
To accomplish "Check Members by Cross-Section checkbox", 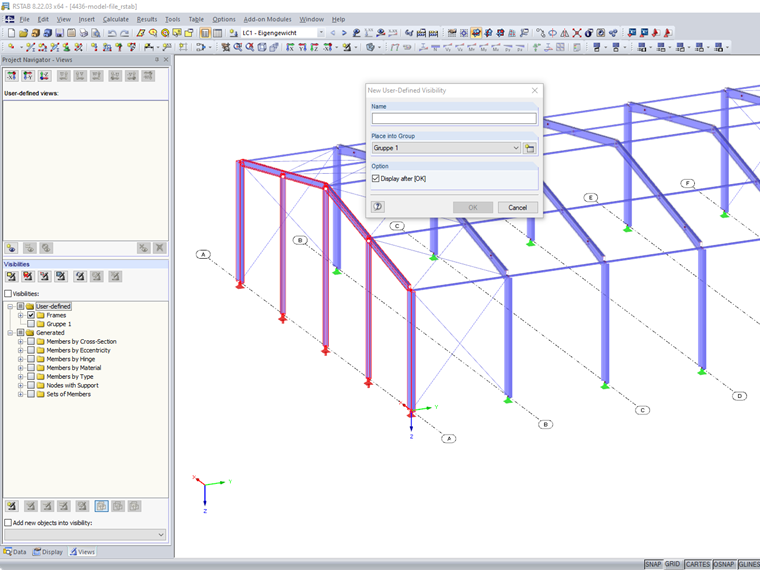I will 31,341.
